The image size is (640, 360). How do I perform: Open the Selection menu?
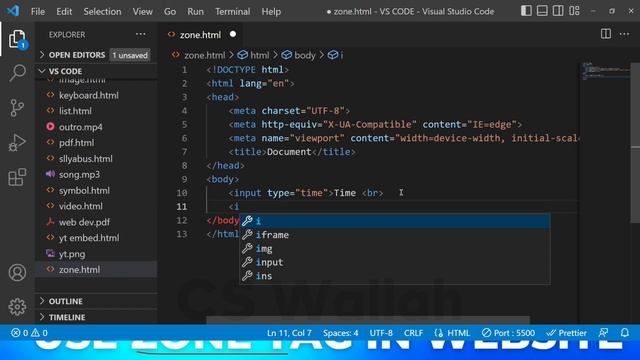(102, 11)
